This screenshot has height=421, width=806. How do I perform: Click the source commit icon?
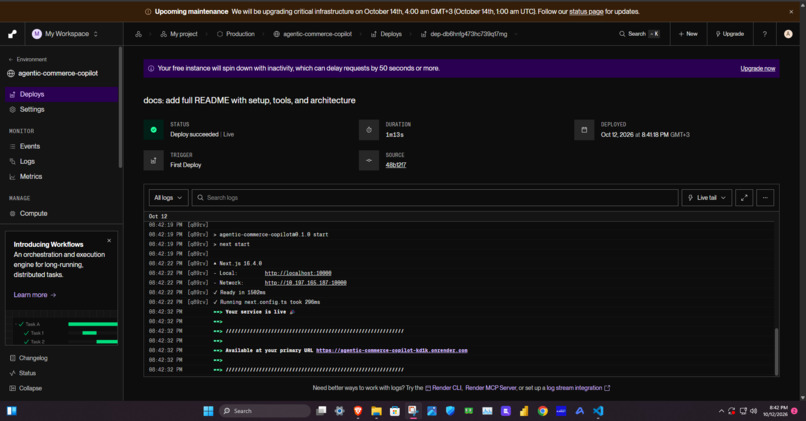coord(369,160)
